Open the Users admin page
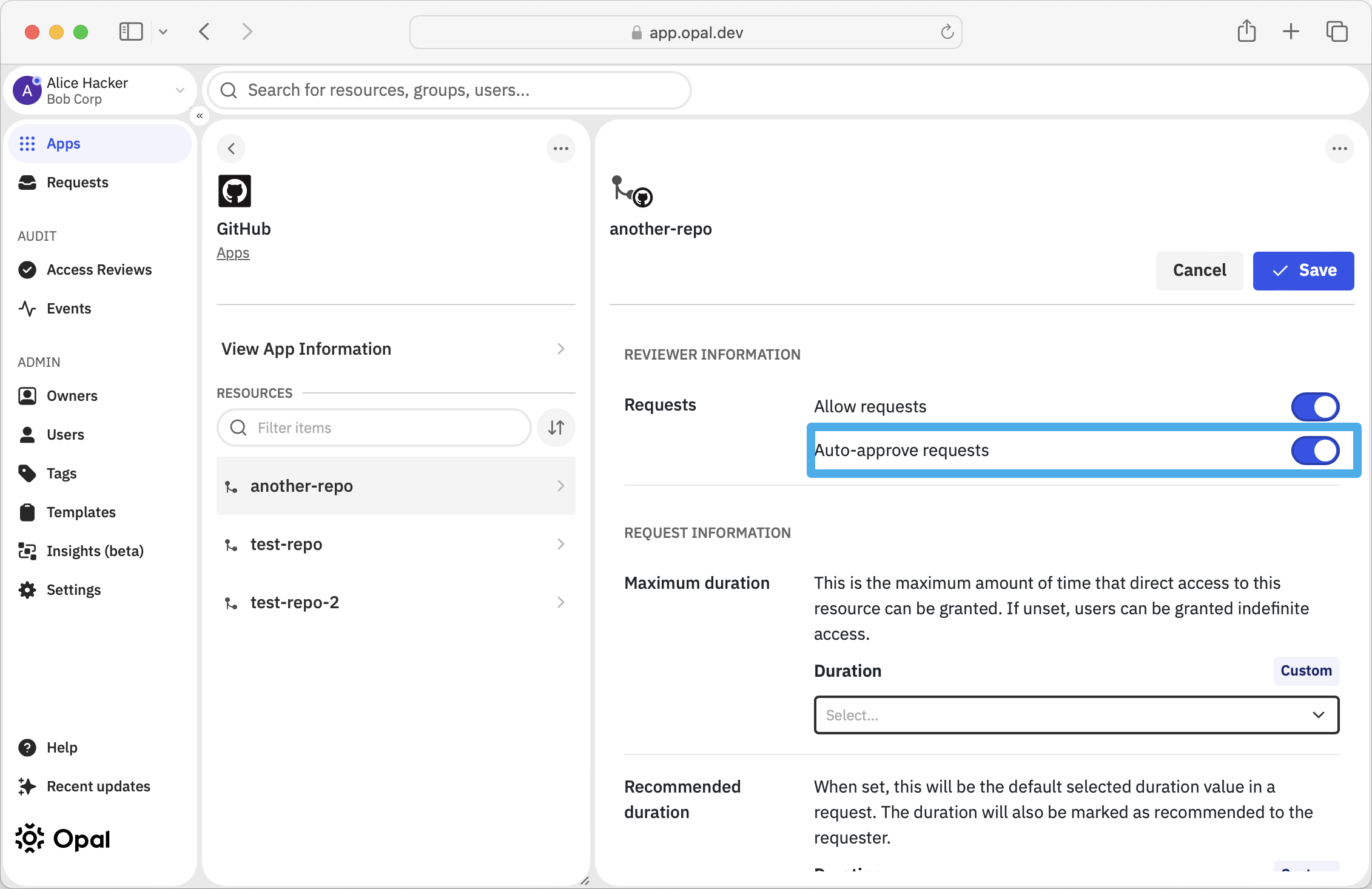 click(x=100, y=435)
